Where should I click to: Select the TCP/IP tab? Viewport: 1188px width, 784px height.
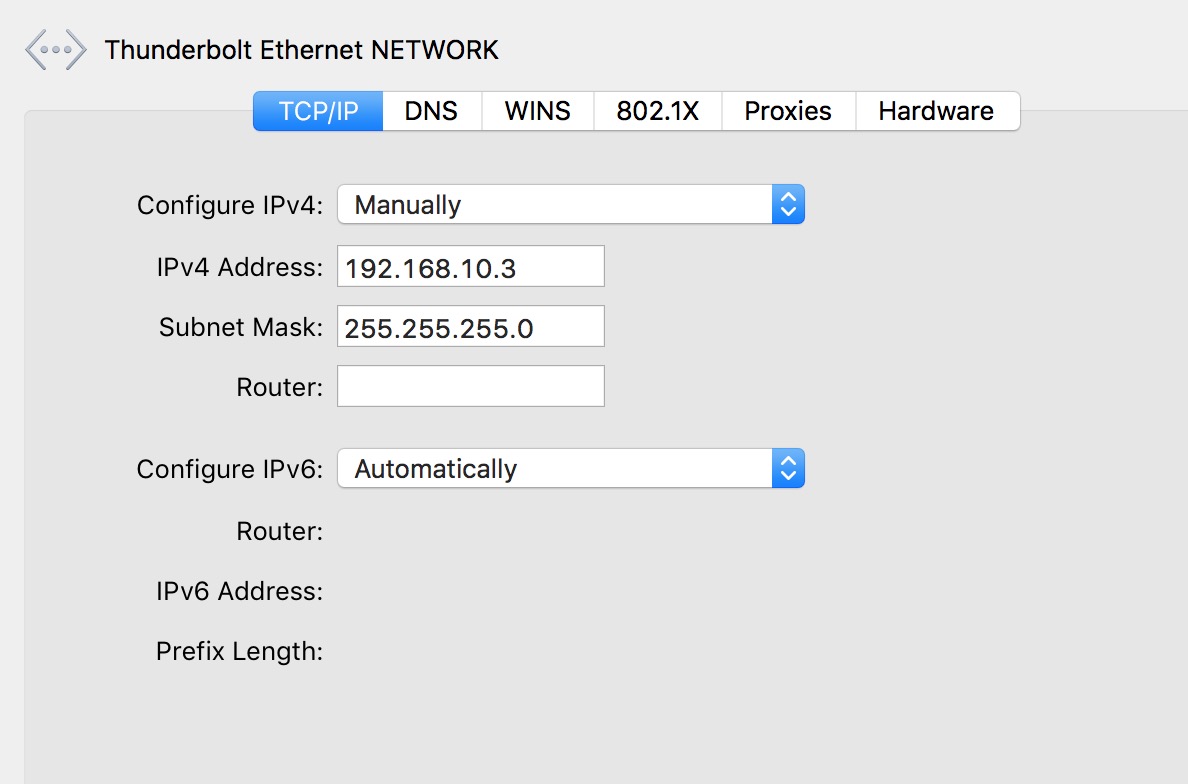(318, 111)
